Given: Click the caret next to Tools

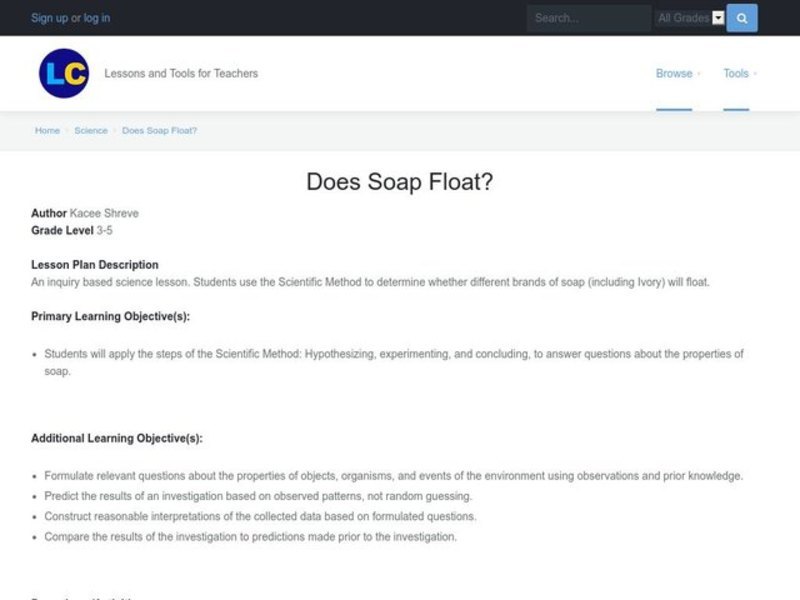Looking at the screenshot, I should pos(755,73).
